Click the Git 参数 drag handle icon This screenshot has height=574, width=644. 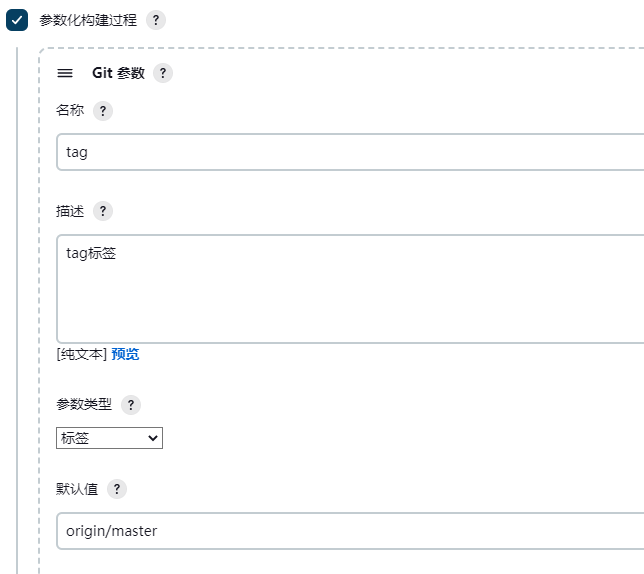(65, 73)
